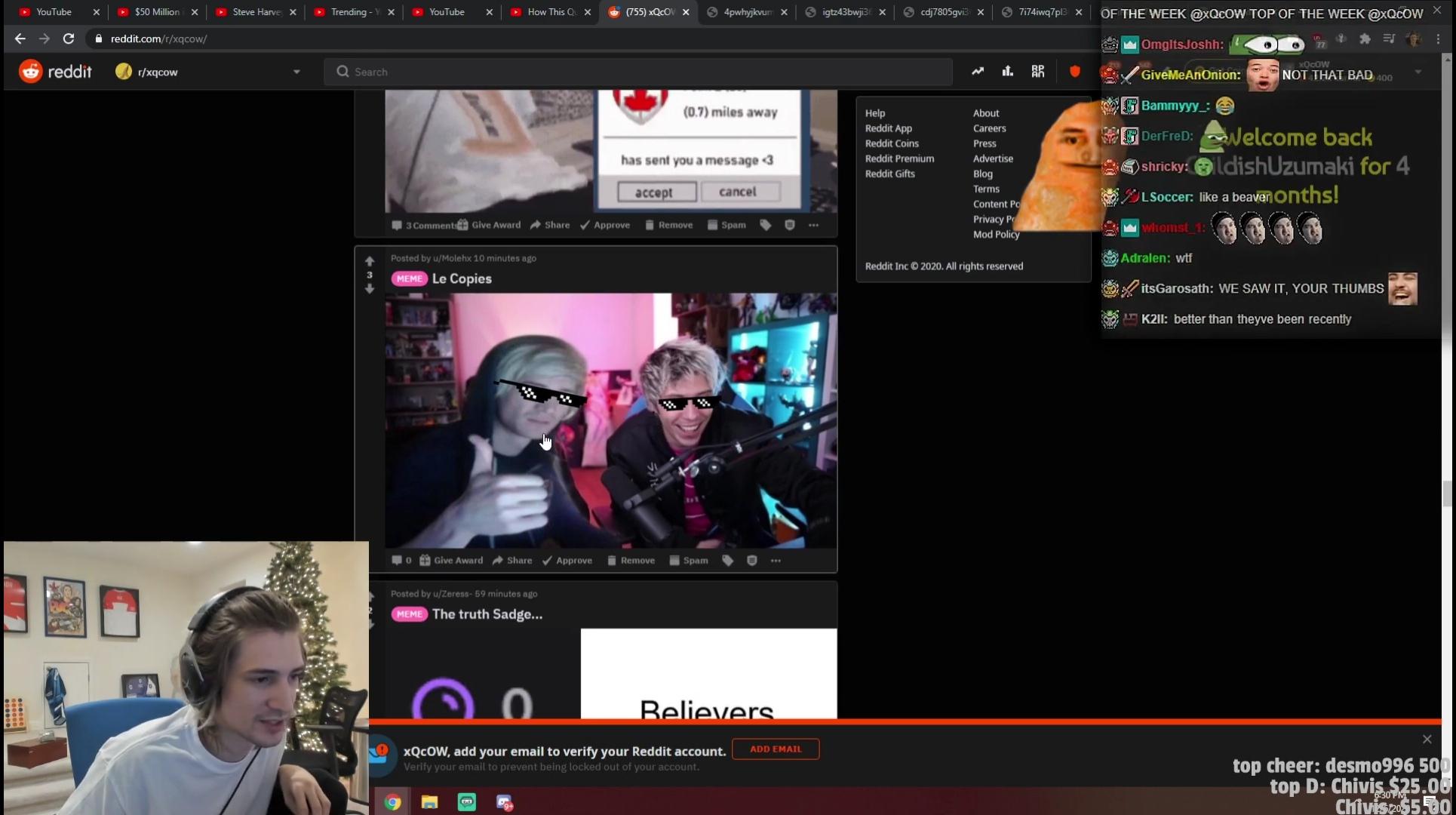Launch File Explorer from the taskbar
Screen dimensions: 1456x815
(x=429, y=802)
